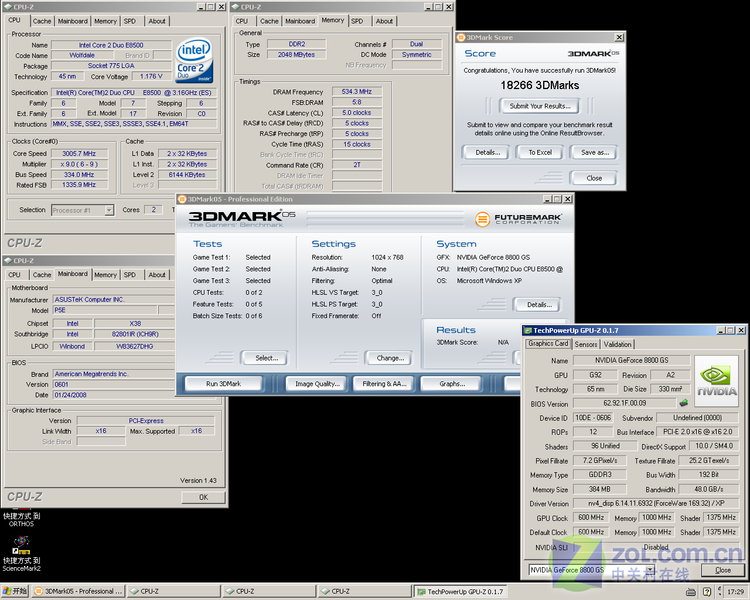This screenshot has width=750, height=600.
Task: Click the drive tray icon beside the help icon
Action: [691, 592]
